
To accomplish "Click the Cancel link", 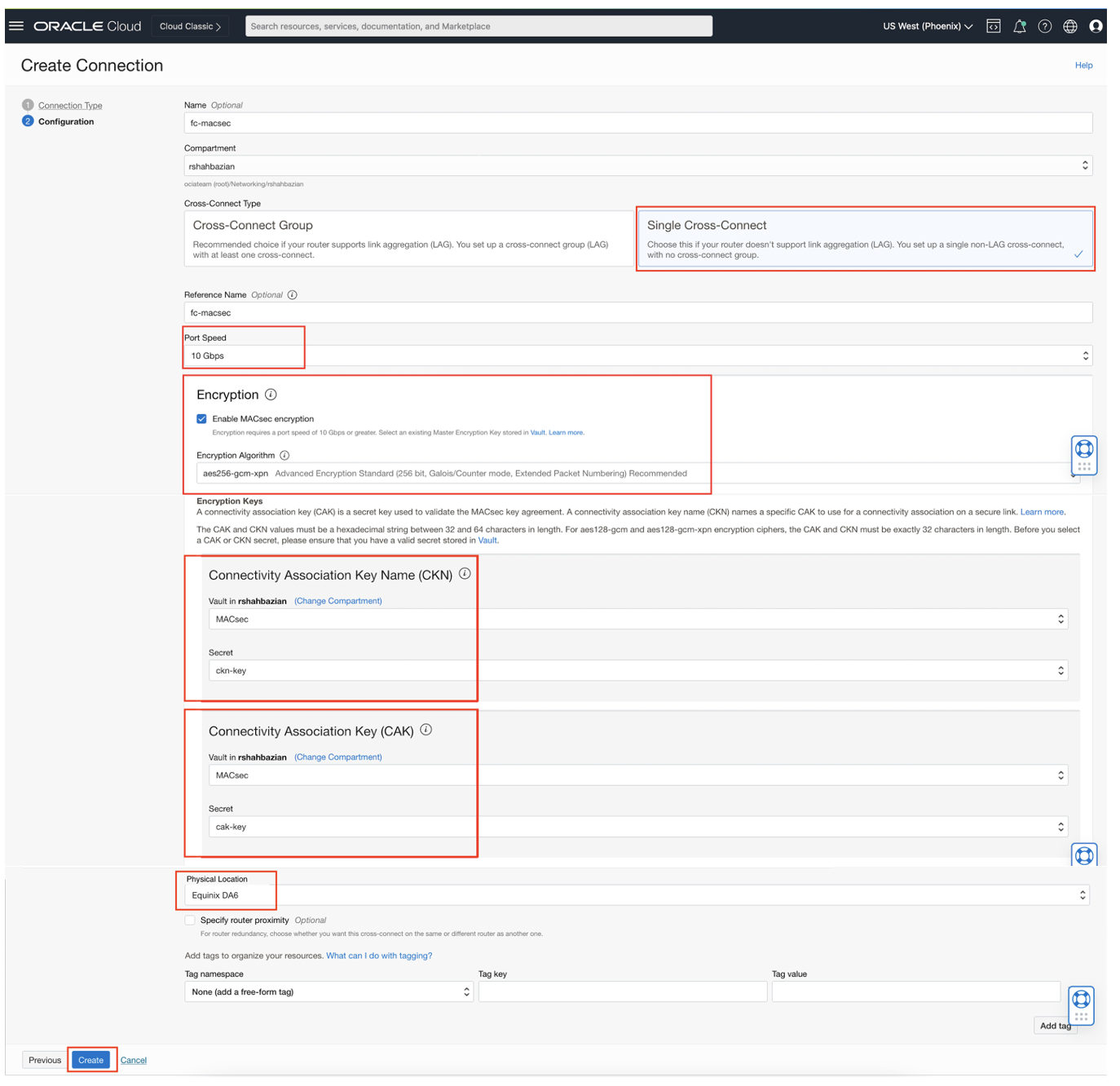I will (134, 1061).
